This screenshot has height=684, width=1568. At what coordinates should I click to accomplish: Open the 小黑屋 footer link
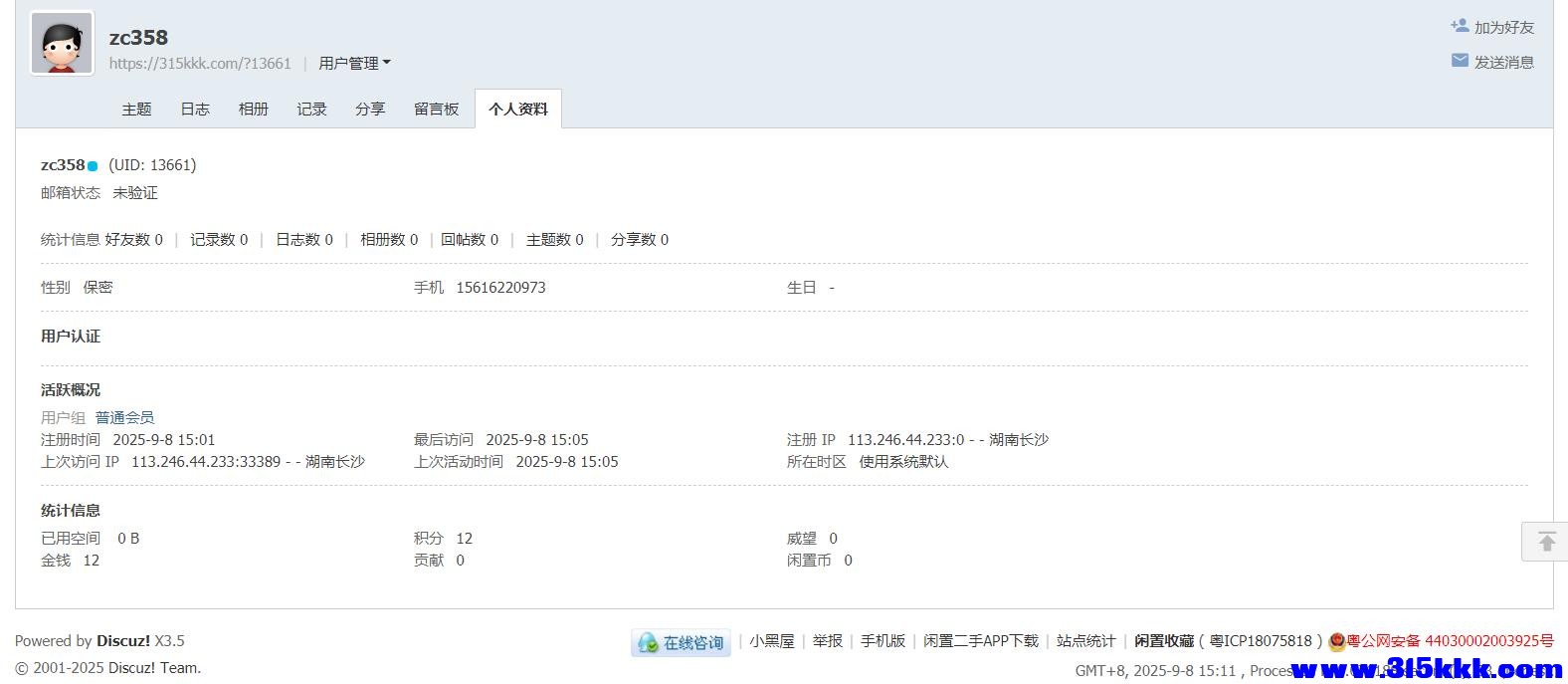(x=772, y=641)
